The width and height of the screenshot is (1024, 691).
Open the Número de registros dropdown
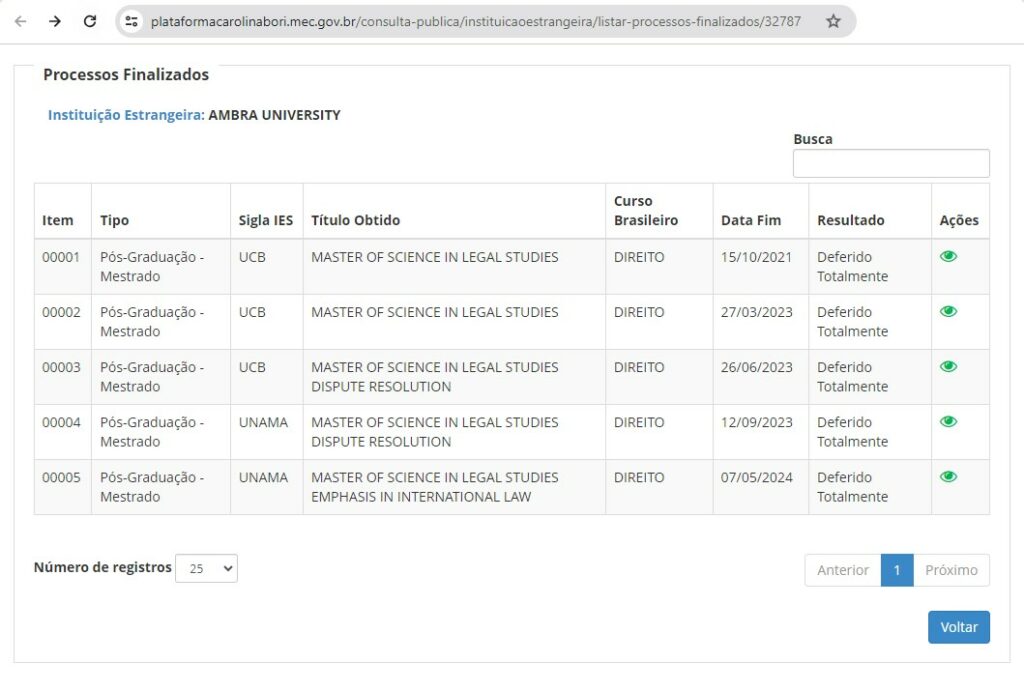[206, 568]
